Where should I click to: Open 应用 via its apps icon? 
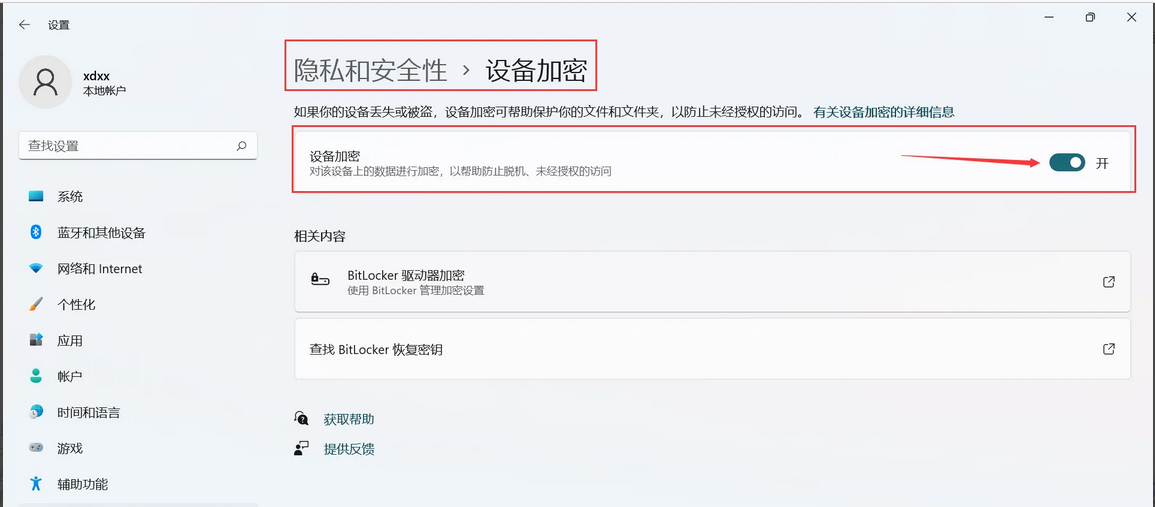point(37,340)
